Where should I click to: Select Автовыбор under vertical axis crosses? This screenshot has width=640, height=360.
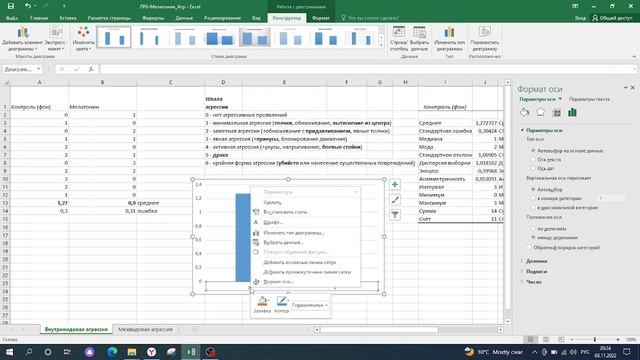coord(533,189)
